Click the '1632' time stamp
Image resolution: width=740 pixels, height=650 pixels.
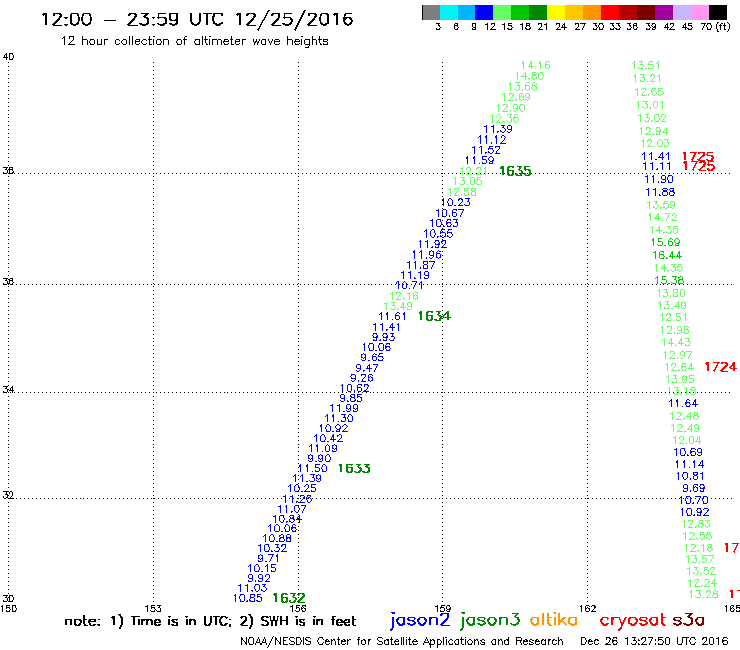point(289,598)
